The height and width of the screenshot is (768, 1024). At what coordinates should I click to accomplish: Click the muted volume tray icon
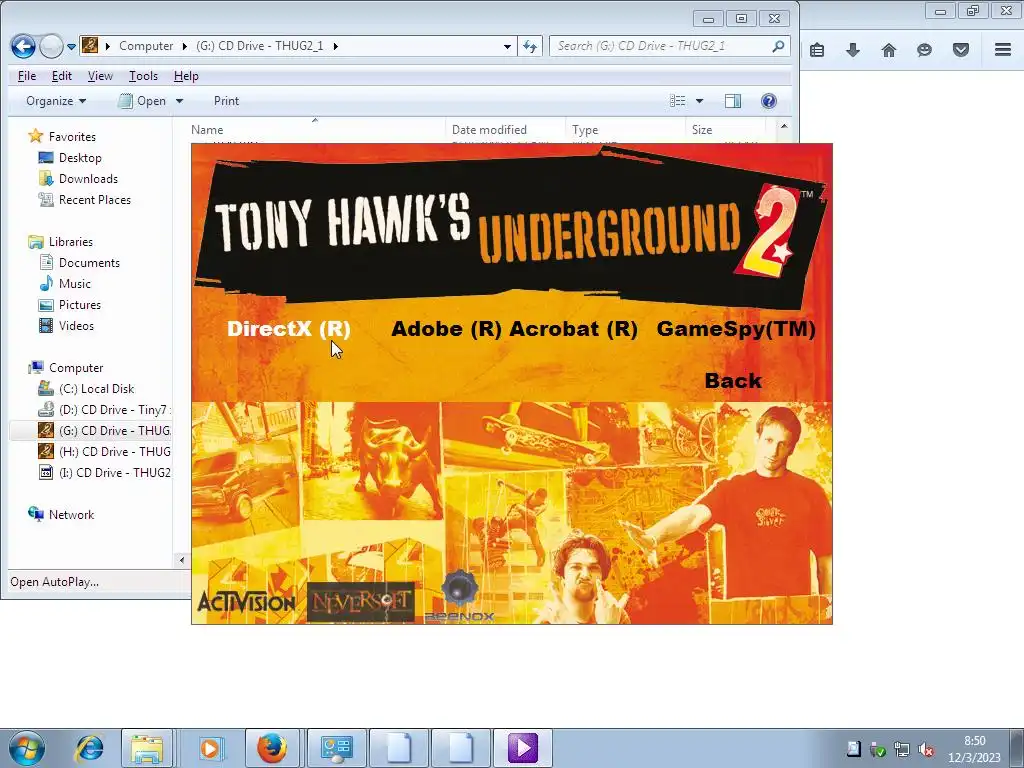tap(925, 750)
